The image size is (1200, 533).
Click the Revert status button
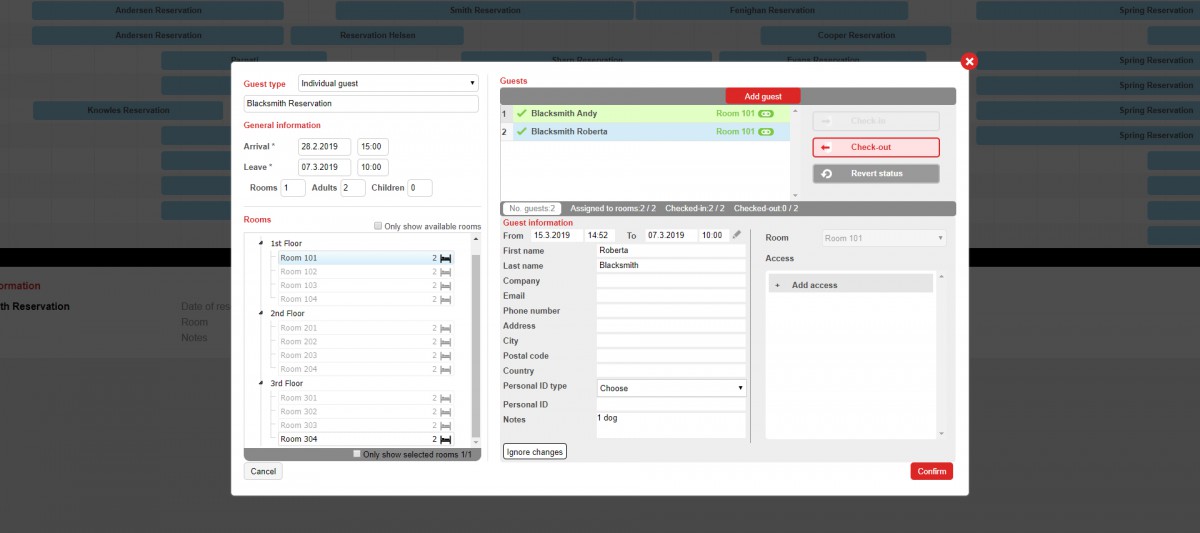(x=876, y=173)
